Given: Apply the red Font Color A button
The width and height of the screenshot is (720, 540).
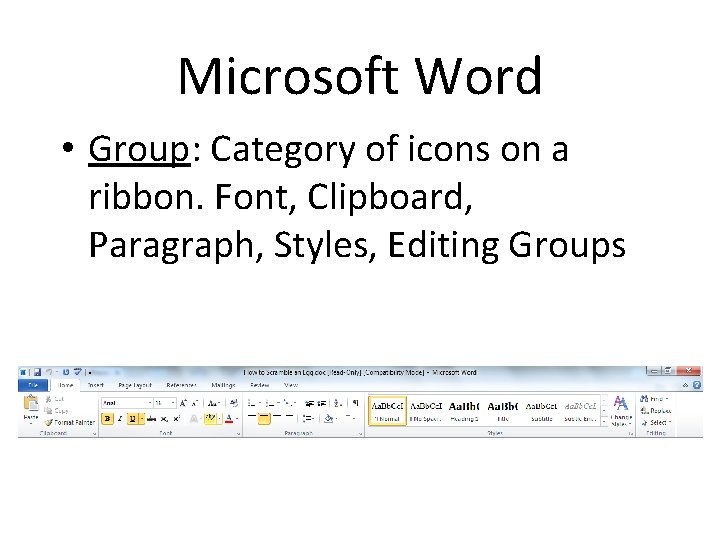Looking at the screenshot, I should 229,419.
